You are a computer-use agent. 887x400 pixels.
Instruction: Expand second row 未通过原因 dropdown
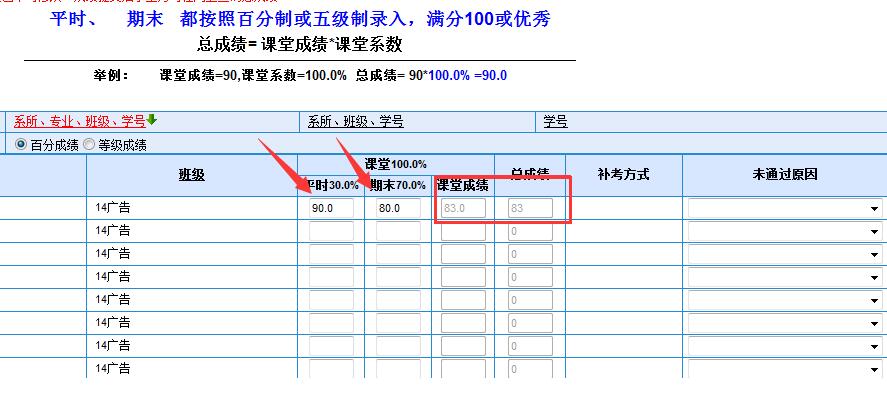(x=784, y=232)
